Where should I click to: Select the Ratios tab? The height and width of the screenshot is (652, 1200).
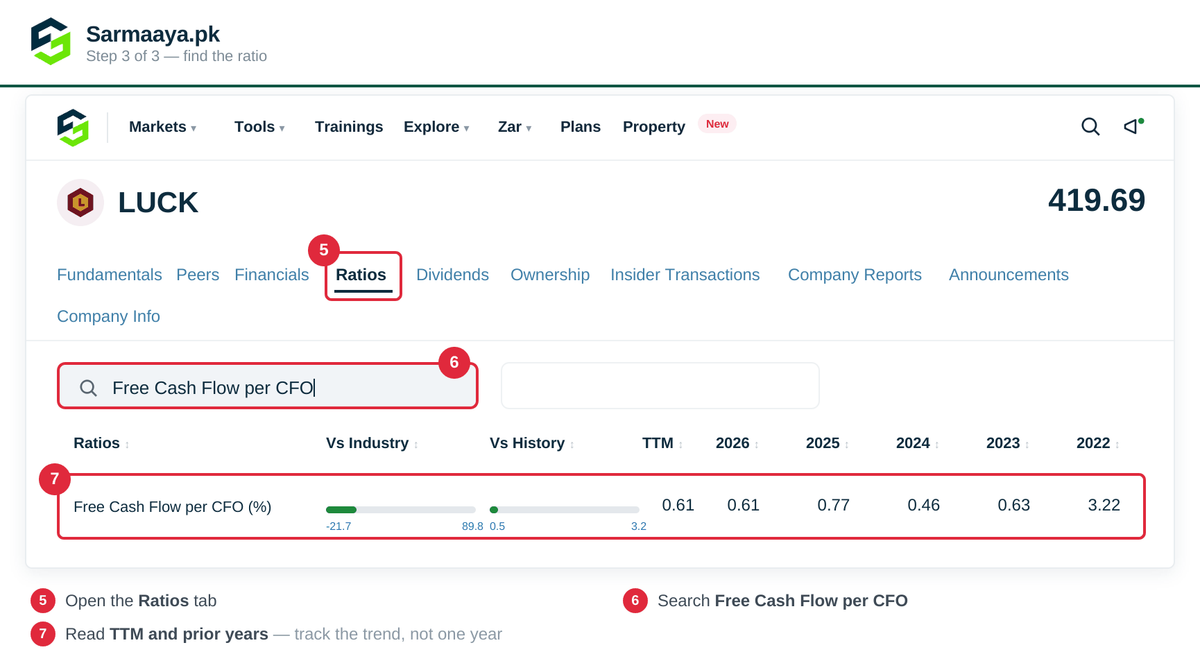pos(361,275)
